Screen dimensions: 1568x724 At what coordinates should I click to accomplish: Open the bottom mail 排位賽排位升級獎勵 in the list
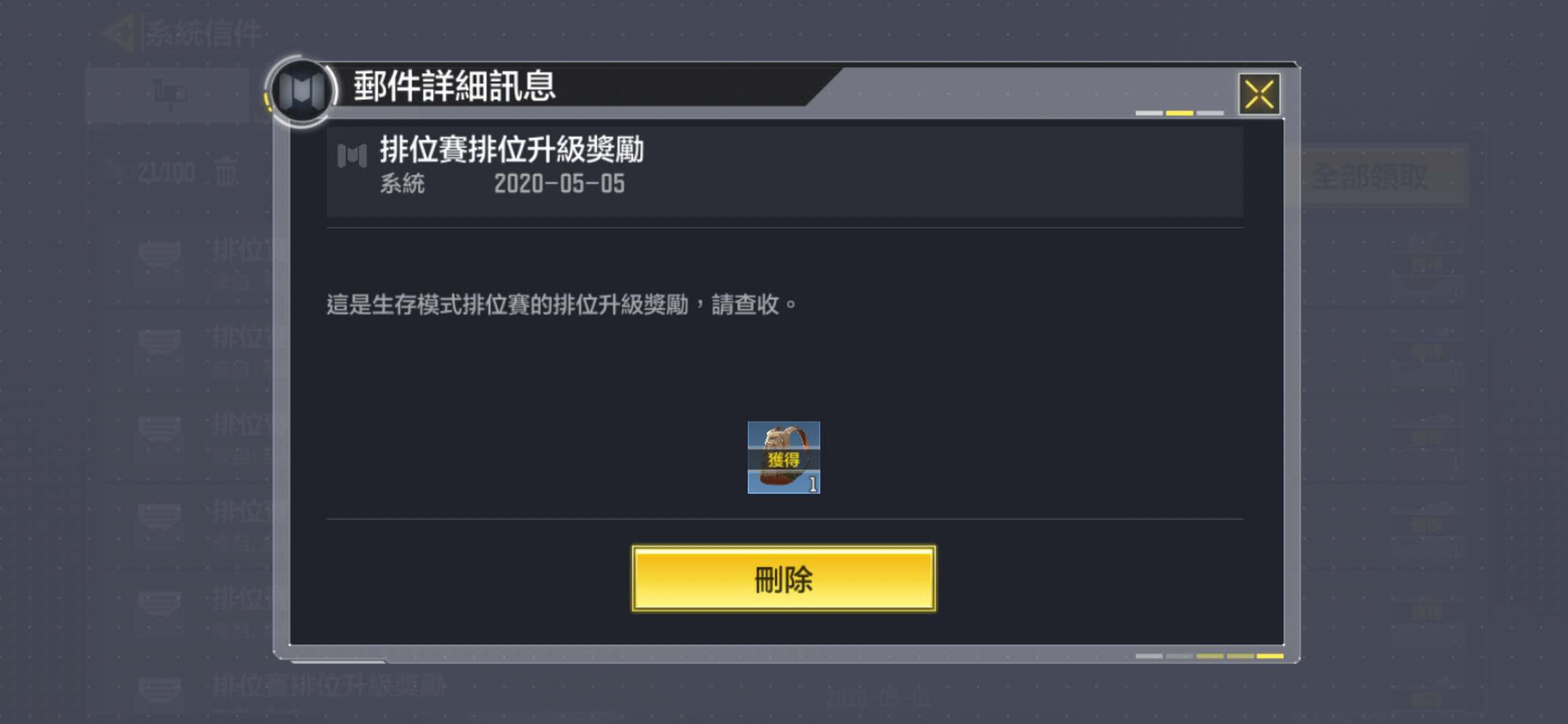coord(328,685)
